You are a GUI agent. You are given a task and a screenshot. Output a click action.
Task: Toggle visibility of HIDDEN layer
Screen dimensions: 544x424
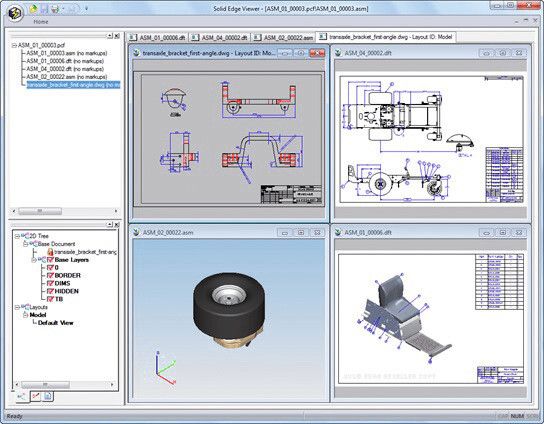[50, 291]
